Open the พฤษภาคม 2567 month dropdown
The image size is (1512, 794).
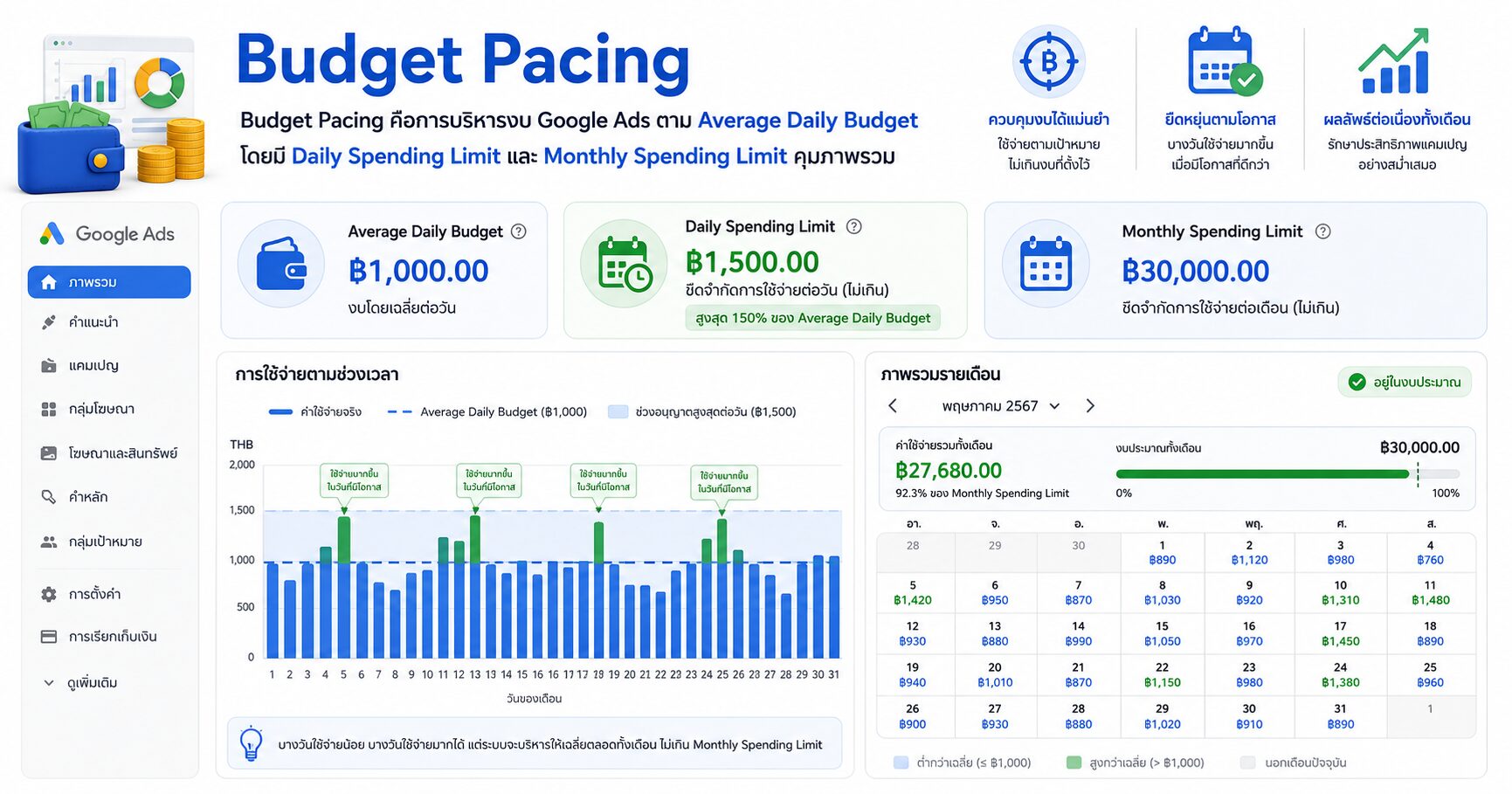(1000, 406)
